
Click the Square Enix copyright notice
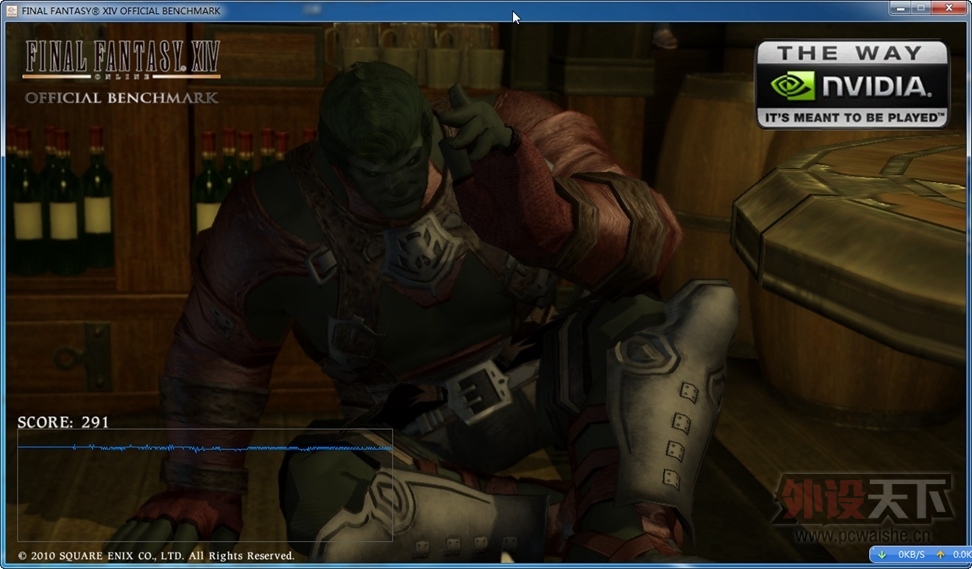pos(156,555)
